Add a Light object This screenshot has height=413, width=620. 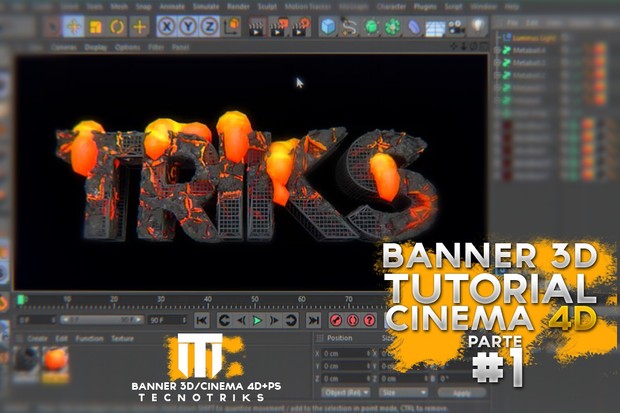click(478, 26)
